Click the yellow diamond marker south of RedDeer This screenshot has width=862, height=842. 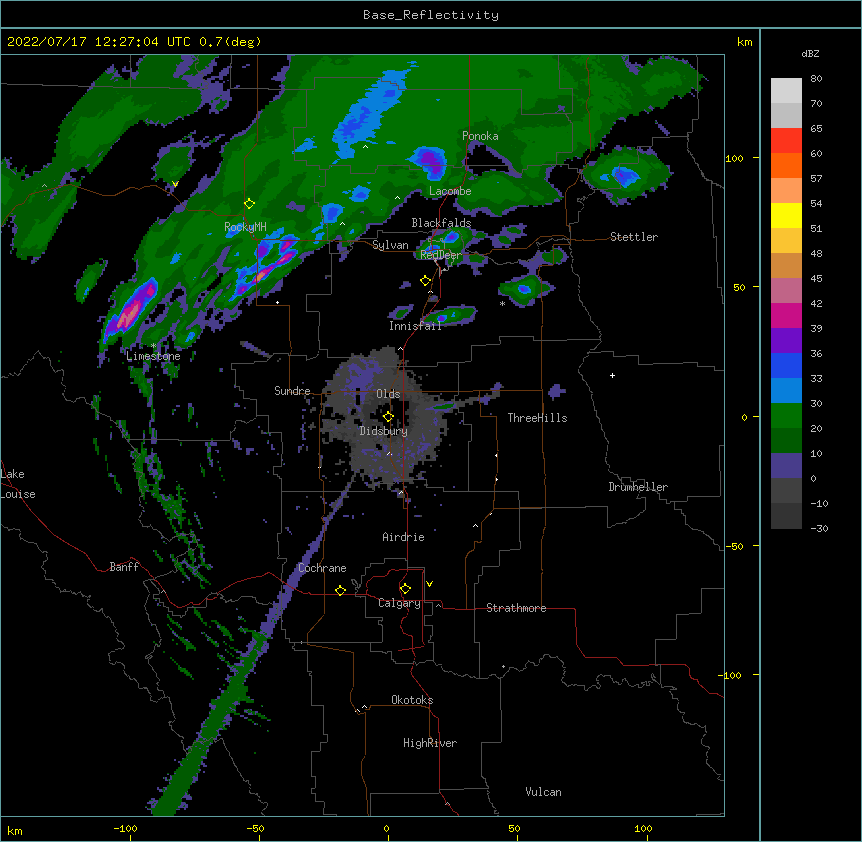tap(426, 281)
